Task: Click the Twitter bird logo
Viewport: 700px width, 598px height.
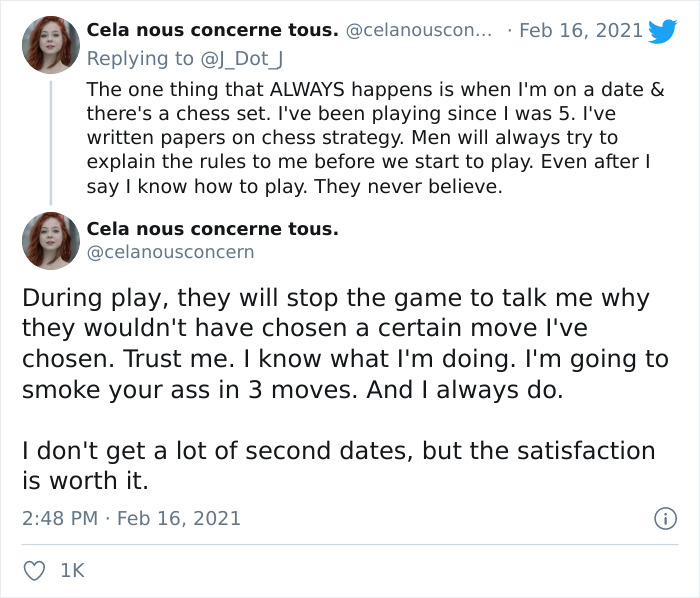Action: pos(662,31)
